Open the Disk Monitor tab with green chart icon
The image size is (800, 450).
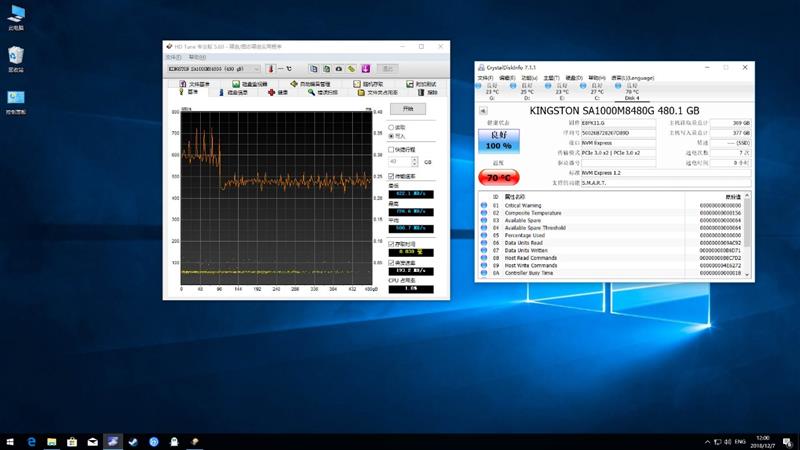pos(250,84)
